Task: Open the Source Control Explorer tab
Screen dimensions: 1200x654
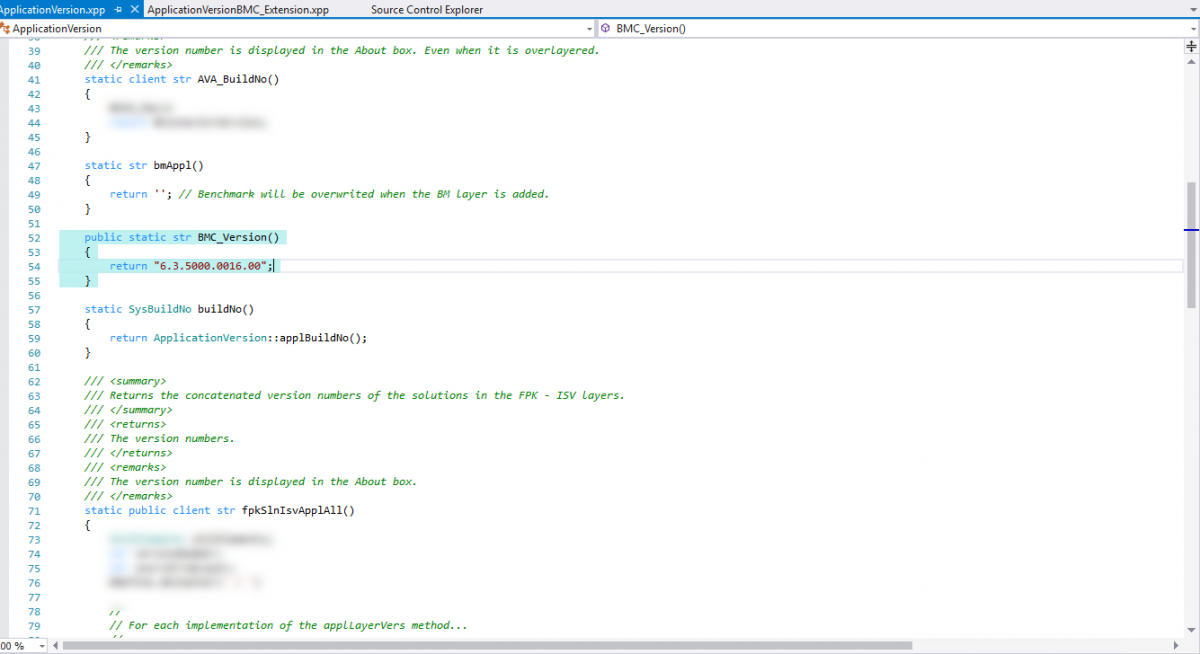Action: pyautogui.click(x=426, y=9)
